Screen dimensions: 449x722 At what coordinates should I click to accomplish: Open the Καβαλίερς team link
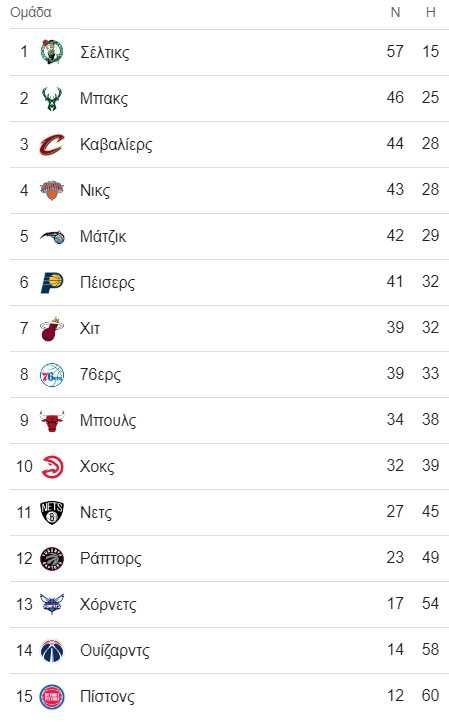pyautogui.click(x=116, y=145)
